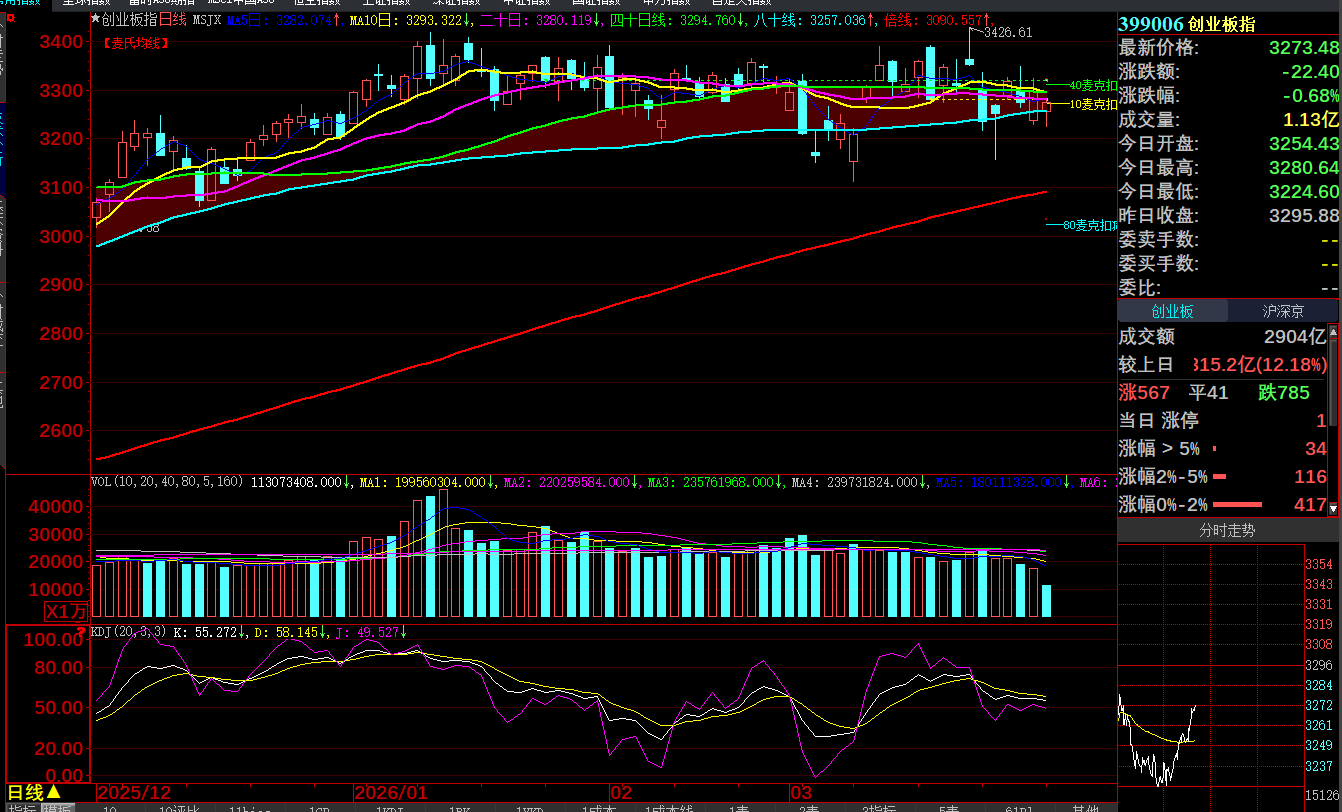
Task: Click the 3426.61 high price marker
Action: [1008, 32]
